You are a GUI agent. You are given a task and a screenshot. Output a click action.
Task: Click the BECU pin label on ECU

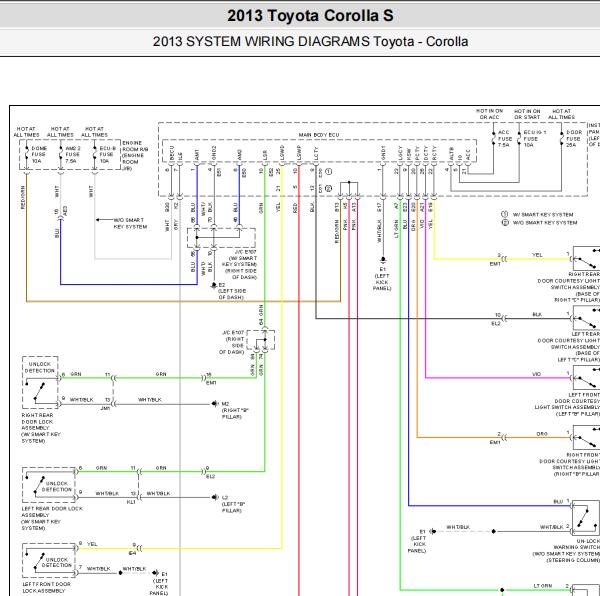[172, 153]
